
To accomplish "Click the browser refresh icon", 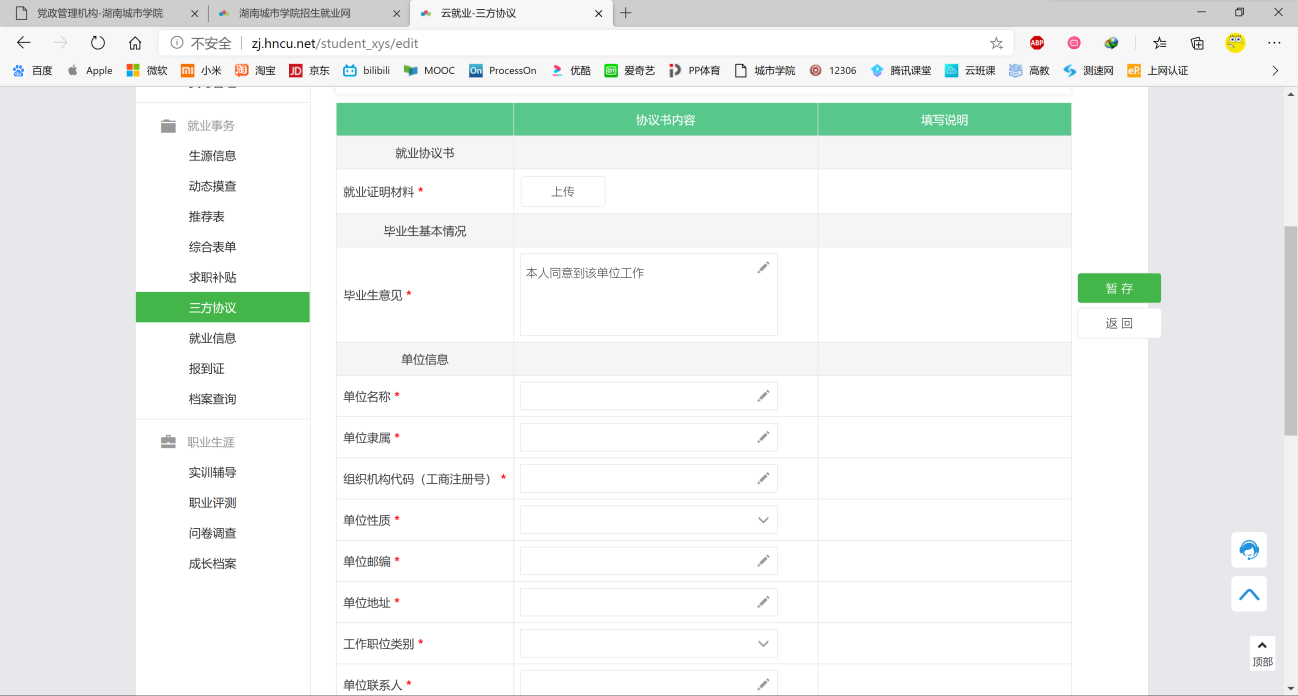I will coord(97,43).
